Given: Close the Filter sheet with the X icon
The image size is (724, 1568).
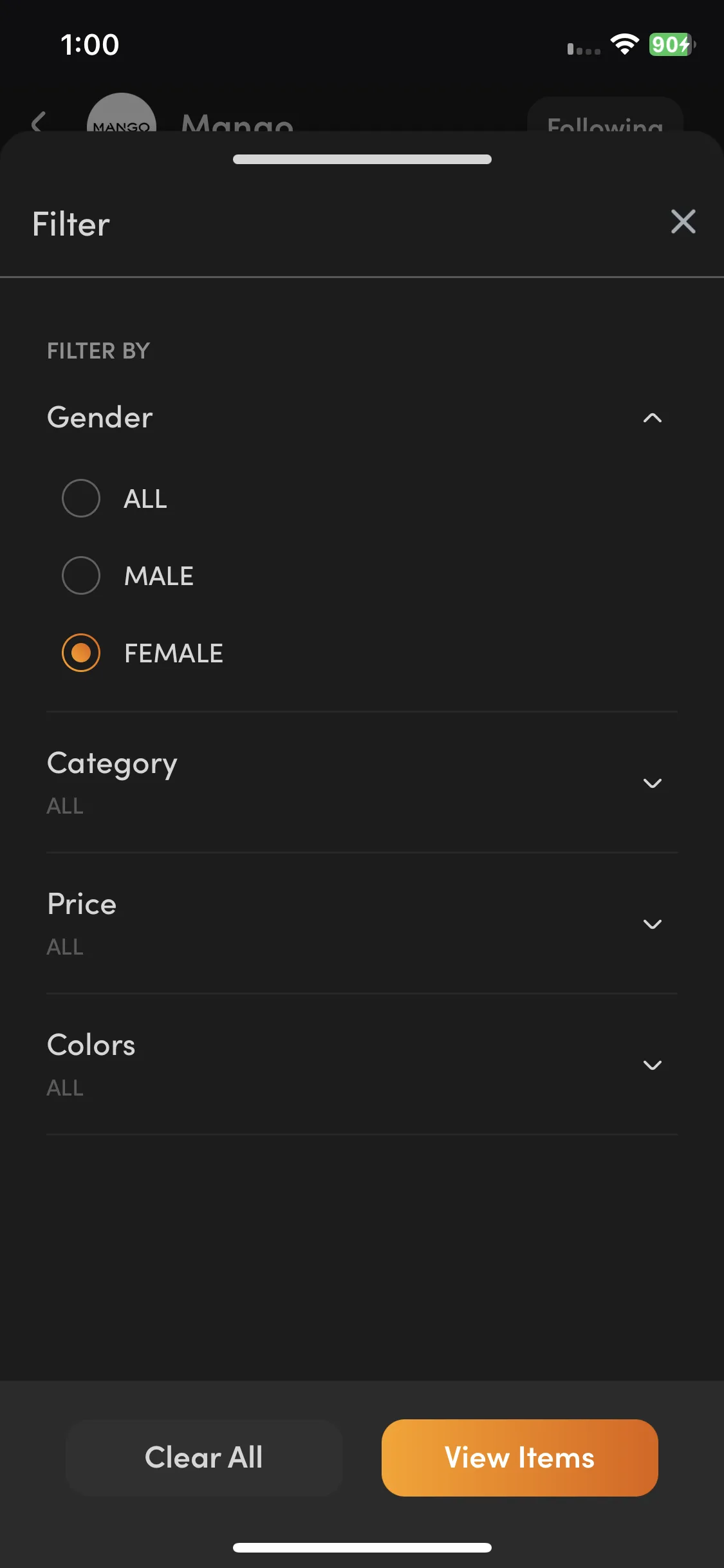Looking at the screenshot, I should (683, 221).
